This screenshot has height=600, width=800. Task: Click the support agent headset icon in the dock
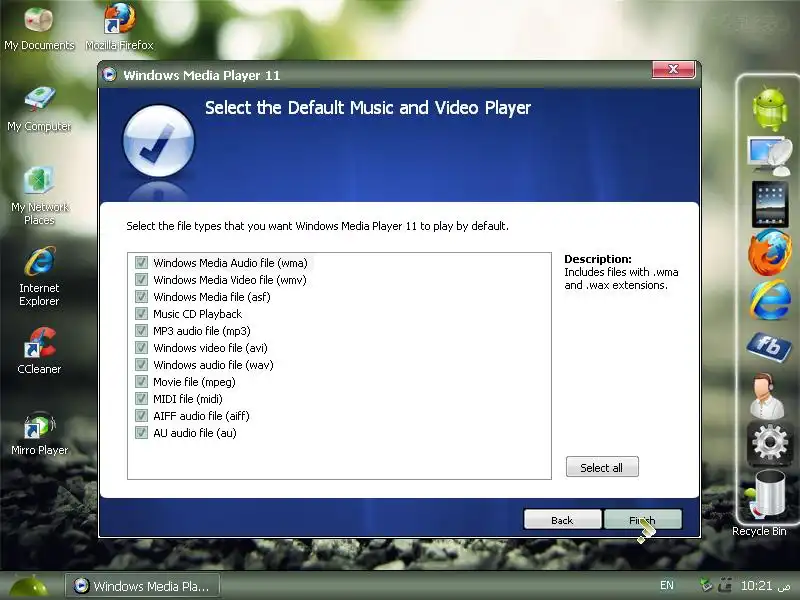(767, 396)
